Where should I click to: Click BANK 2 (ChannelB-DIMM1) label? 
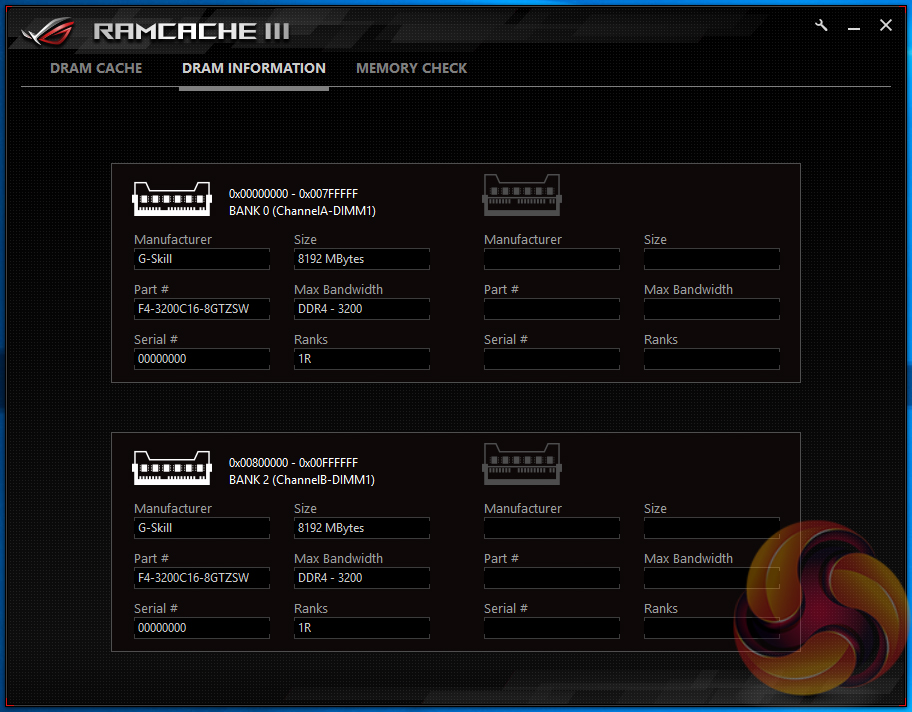pos(302,479)
